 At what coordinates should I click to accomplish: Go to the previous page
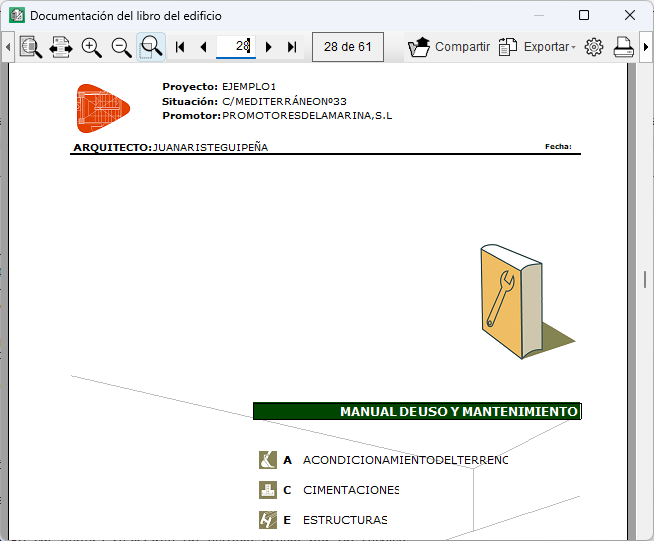pyautogui.click(x=204, y=47)
